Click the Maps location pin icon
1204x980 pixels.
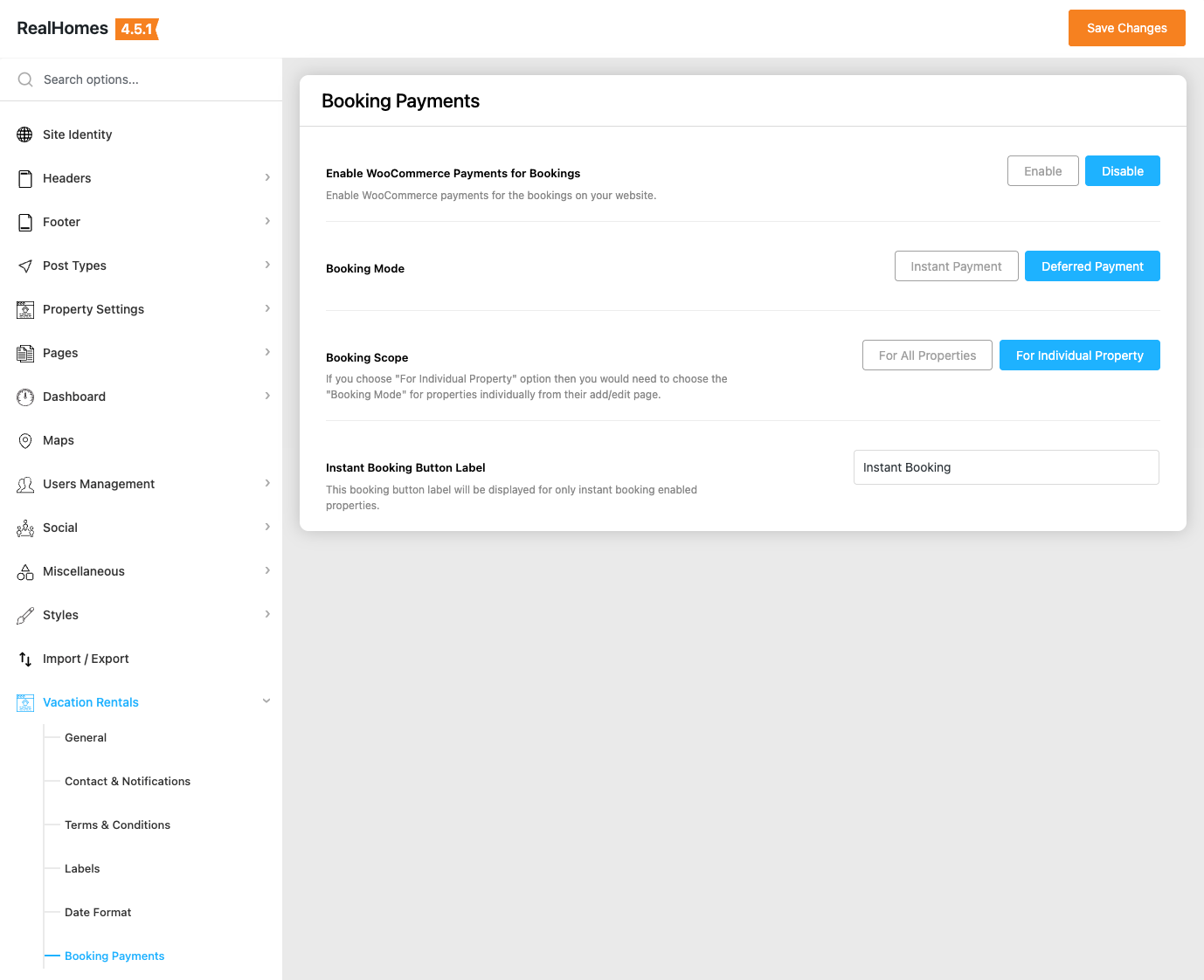[x=25, y=440]
